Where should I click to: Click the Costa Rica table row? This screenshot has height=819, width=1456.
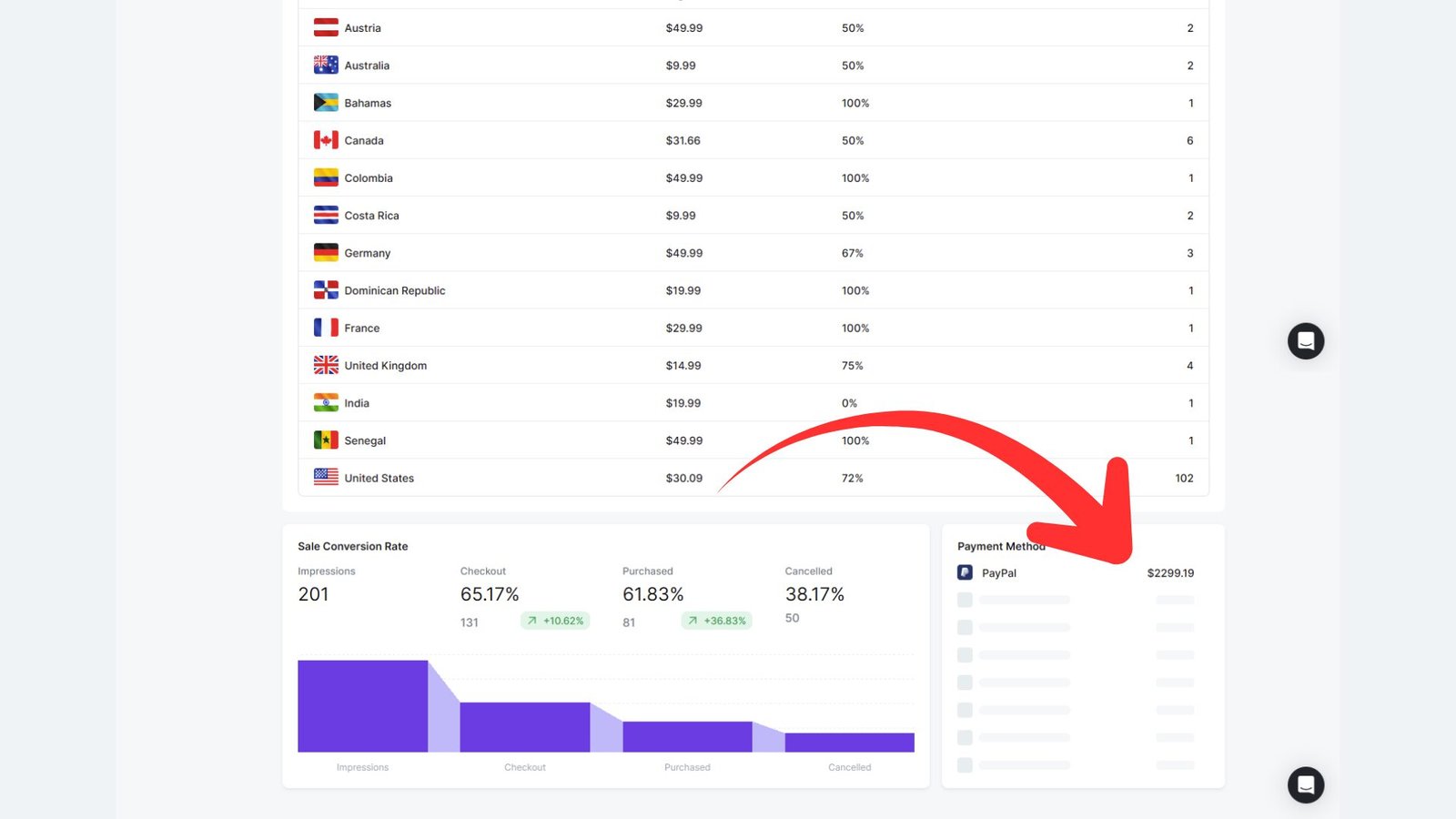point(753,216)
